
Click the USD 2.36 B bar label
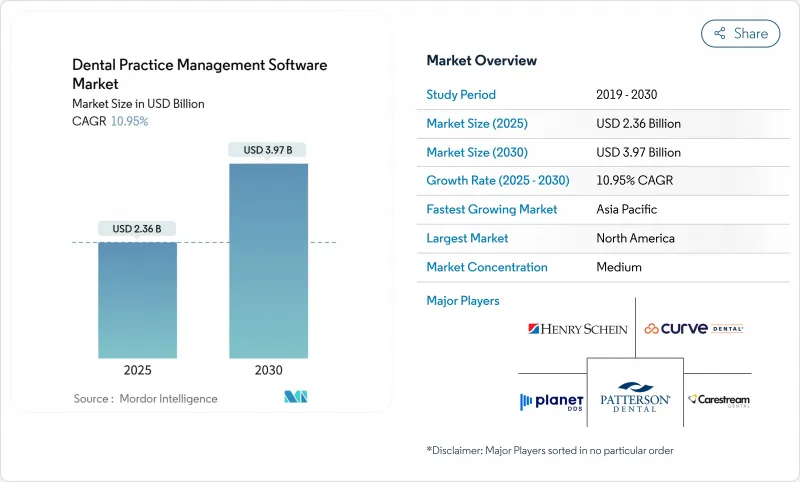point(138,229)
